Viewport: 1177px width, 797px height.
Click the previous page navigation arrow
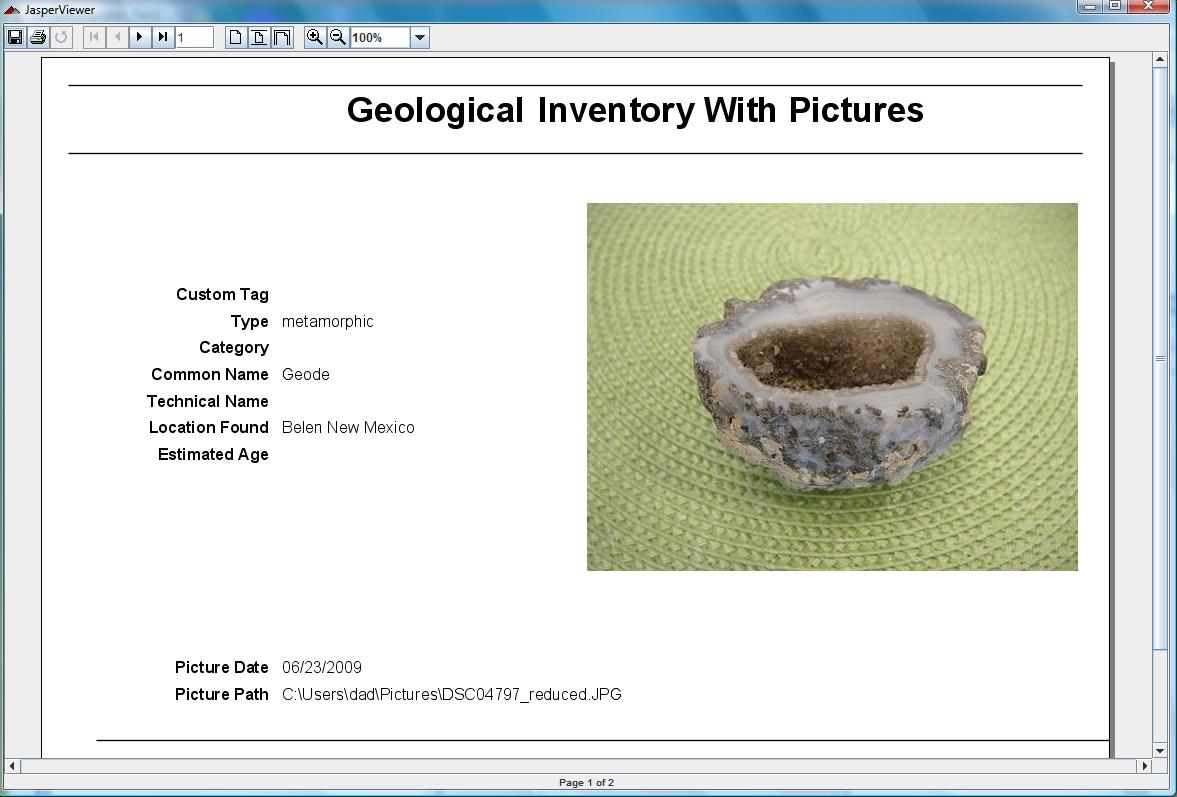(115, 37)
